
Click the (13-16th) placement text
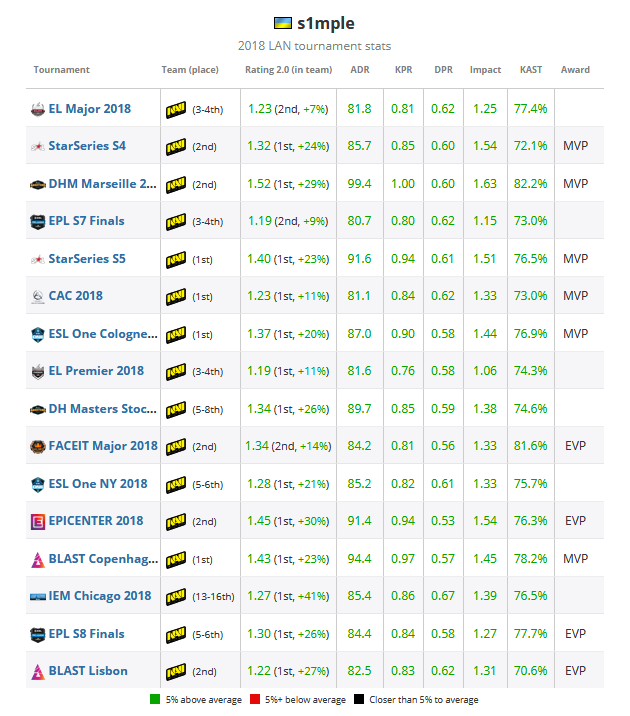click(x=213, y=596)
